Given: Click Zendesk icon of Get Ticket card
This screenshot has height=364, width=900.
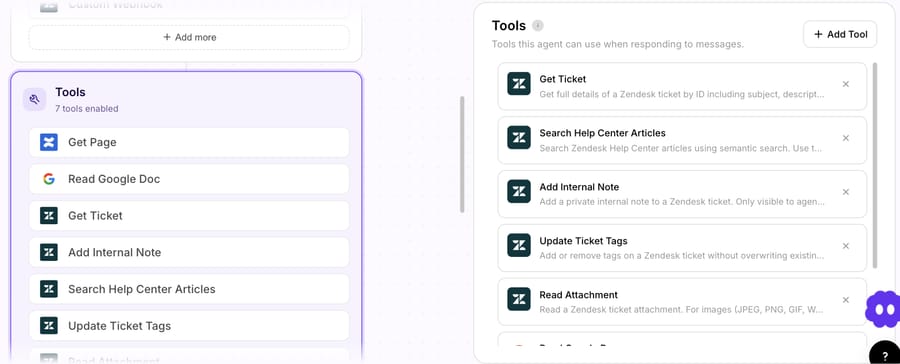Looking at the screenshot, I should click(519, 84).
